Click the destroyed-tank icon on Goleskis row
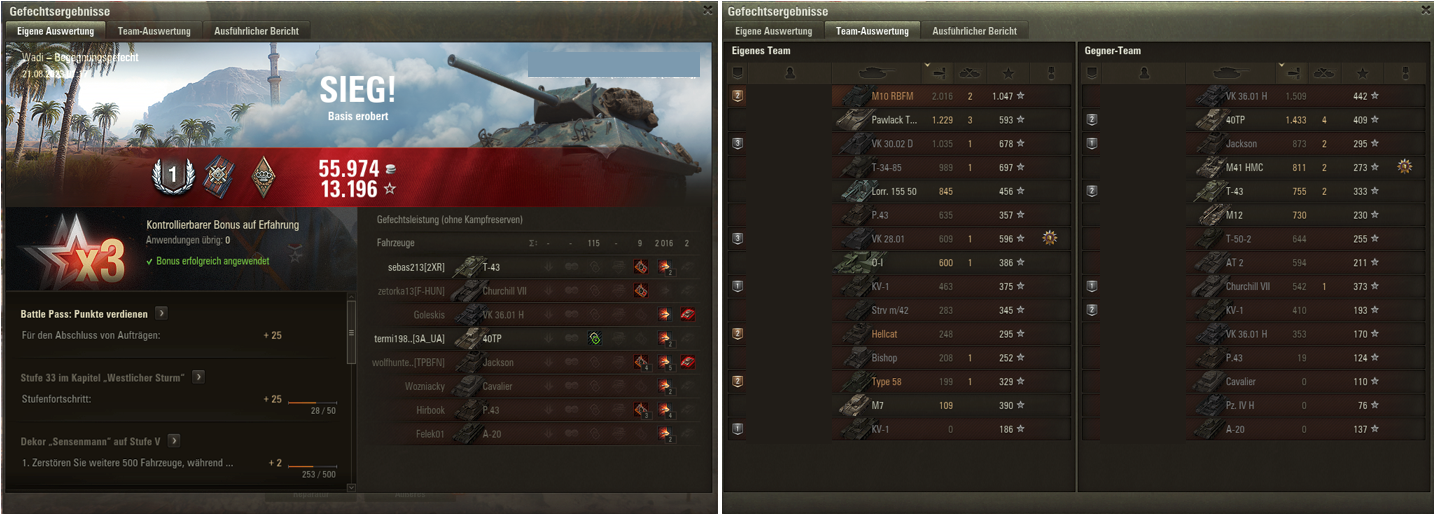Image resolution: width=1434 pixels, height=514 pixels. click(687, 314)
